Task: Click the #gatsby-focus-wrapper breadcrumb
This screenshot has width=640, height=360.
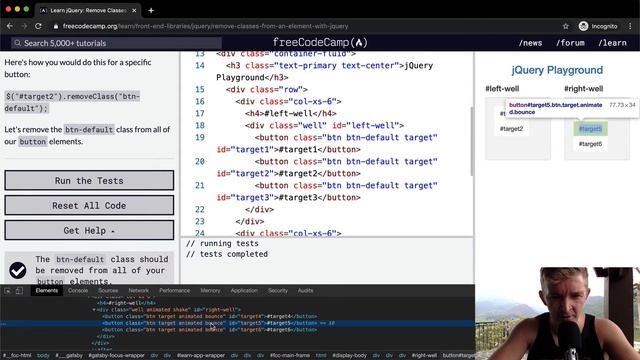Action: (x=116, y=356)
